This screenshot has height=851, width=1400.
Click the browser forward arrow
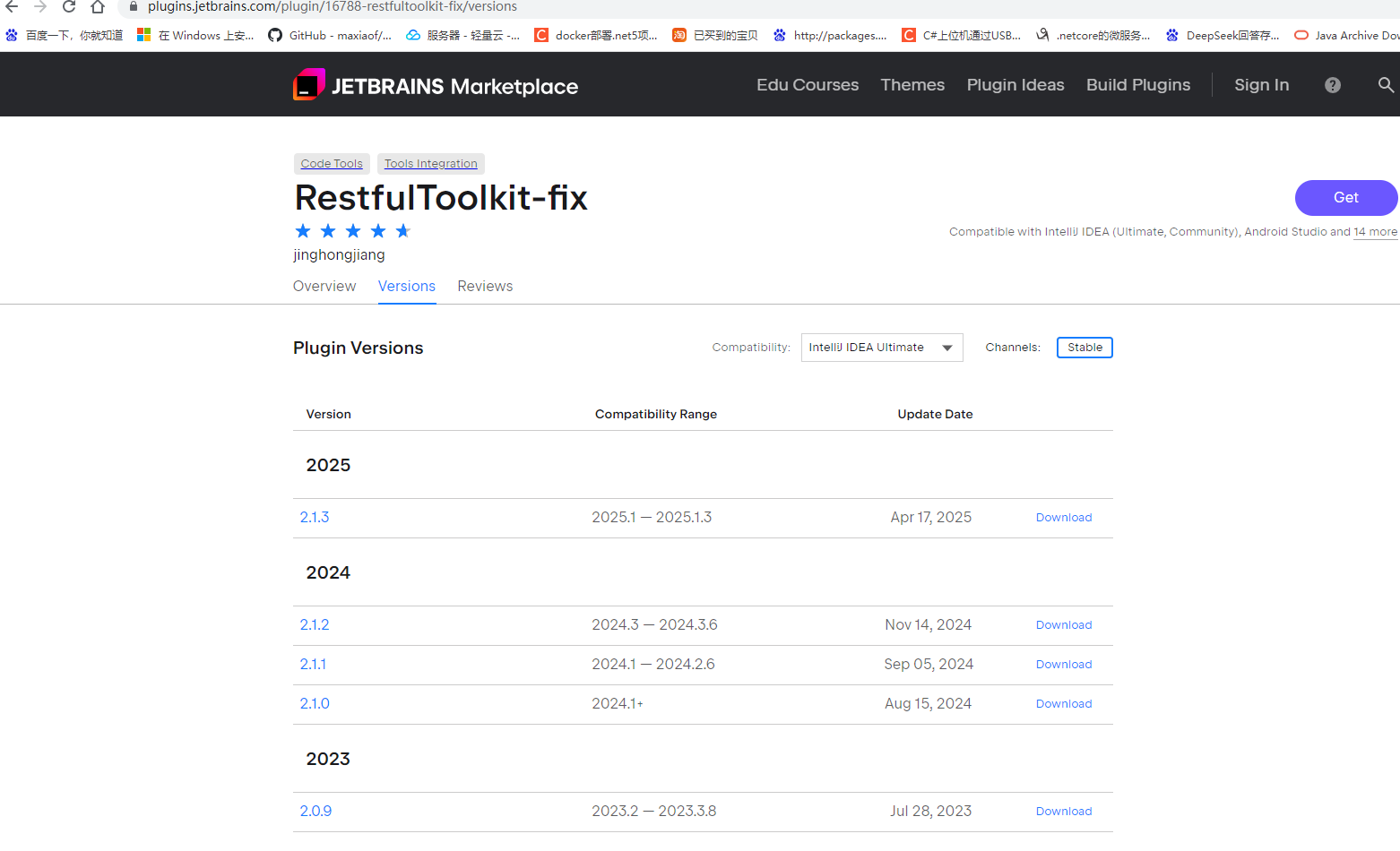pos(40,6)
